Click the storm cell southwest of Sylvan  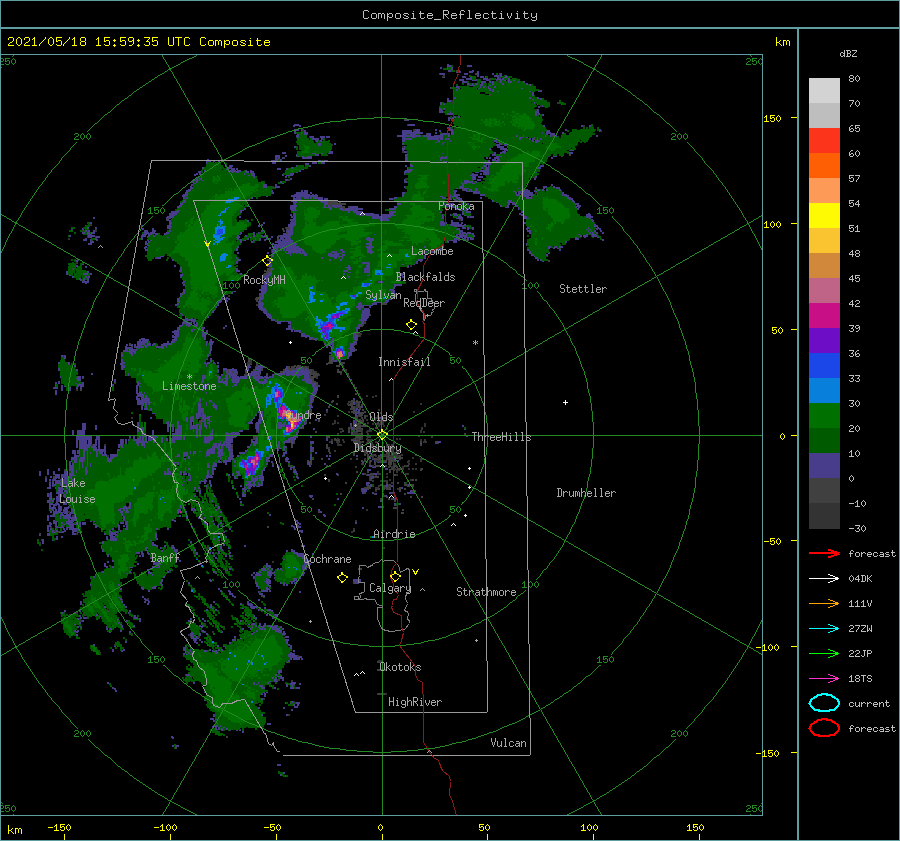pos(330,325)
